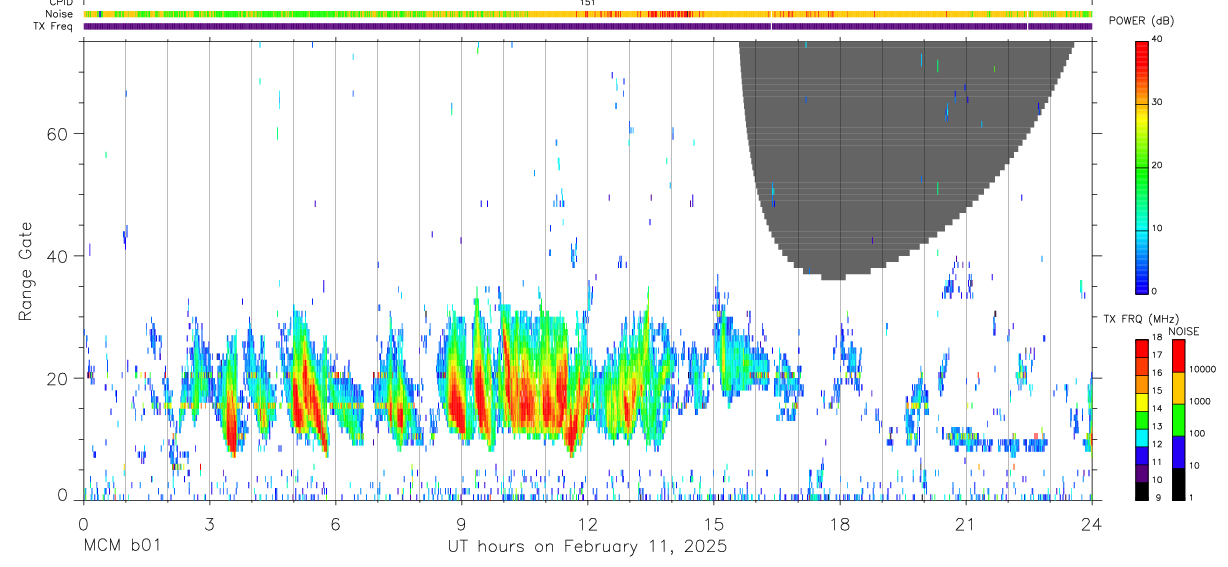Click the POWER (dB) color bar
The image size is (1228, 567).
tap(1142, 166)
